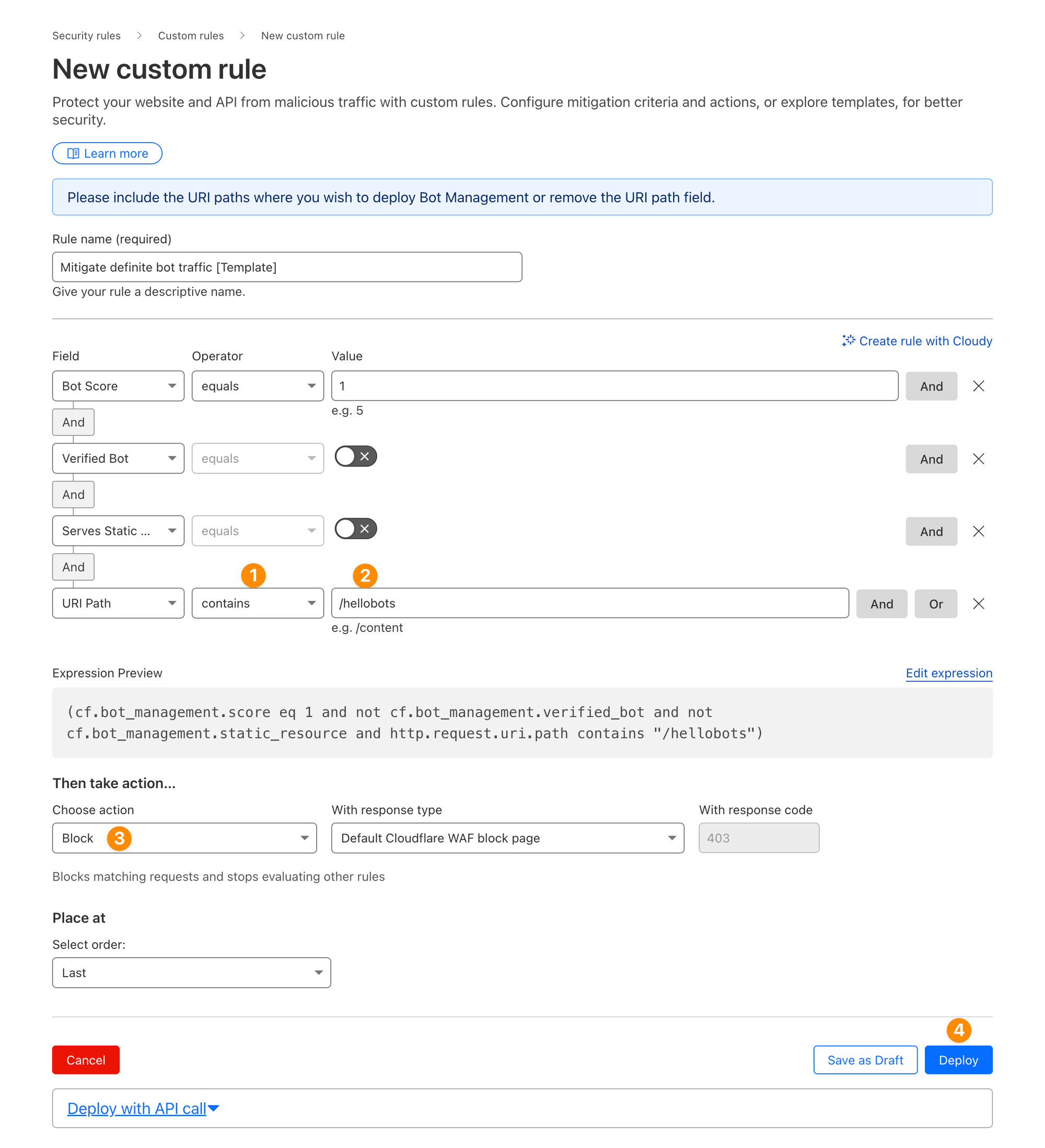Click the Rule name input field

287,267
